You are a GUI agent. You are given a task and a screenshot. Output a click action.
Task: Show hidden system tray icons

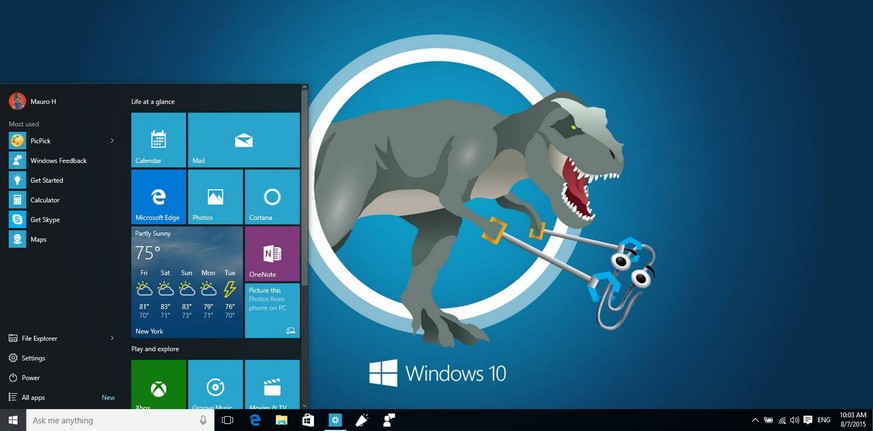(x=755, y=420)
